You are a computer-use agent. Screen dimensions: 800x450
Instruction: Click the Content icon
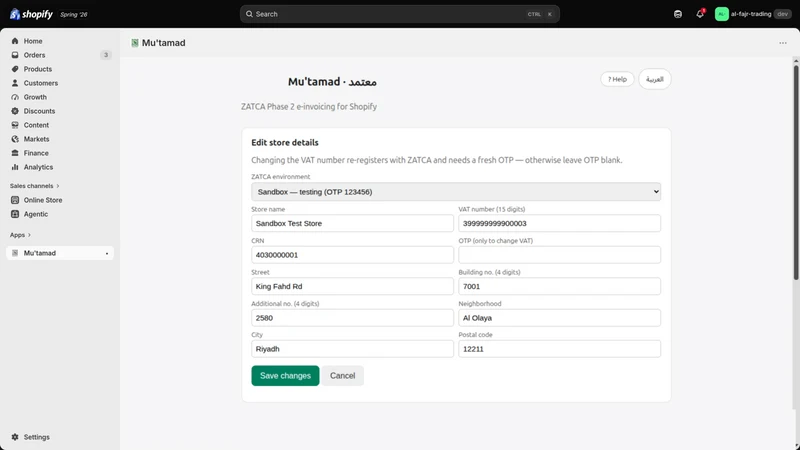(15, 125)
